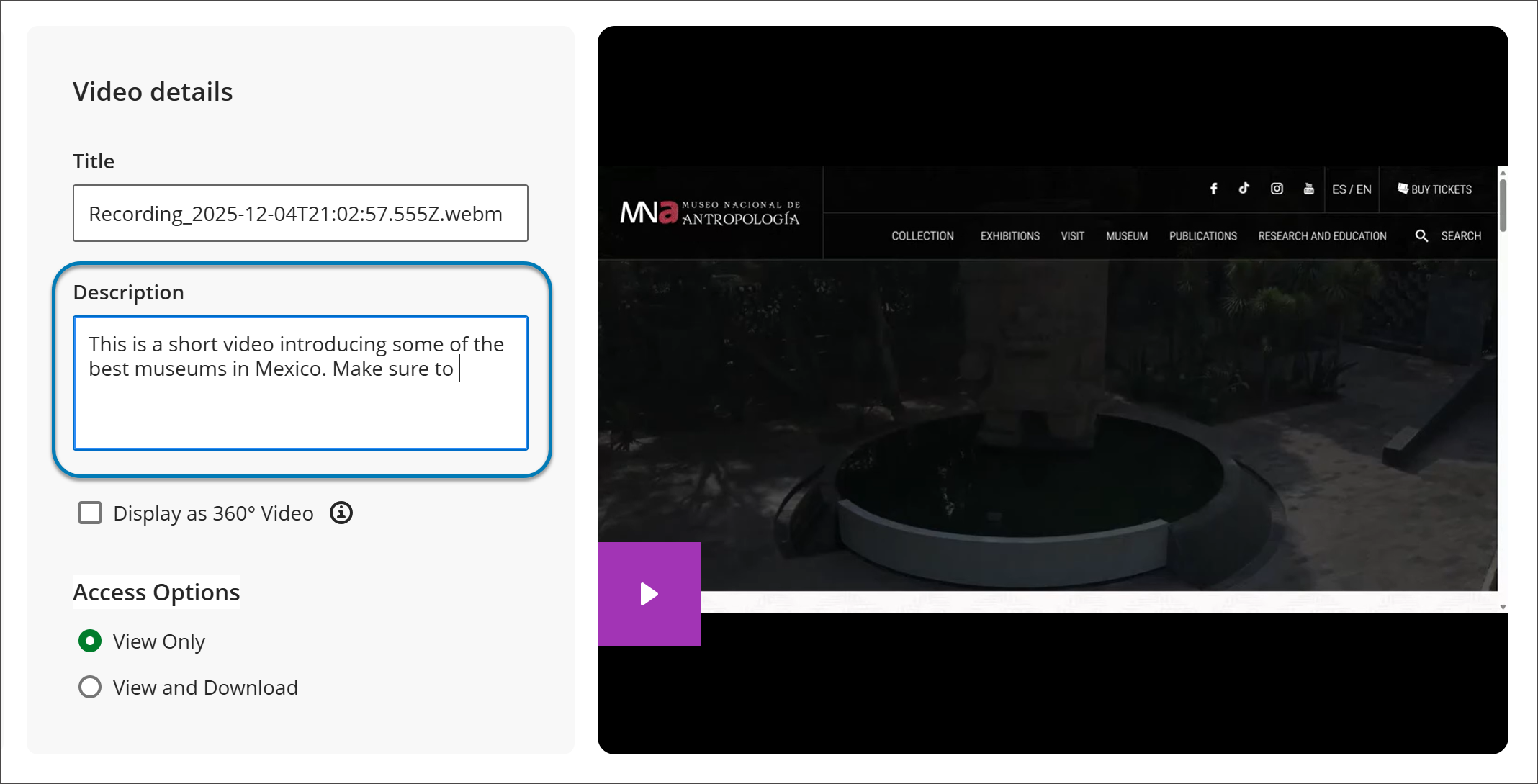Open the MUSEUM navigation menu

point(1127,235)
